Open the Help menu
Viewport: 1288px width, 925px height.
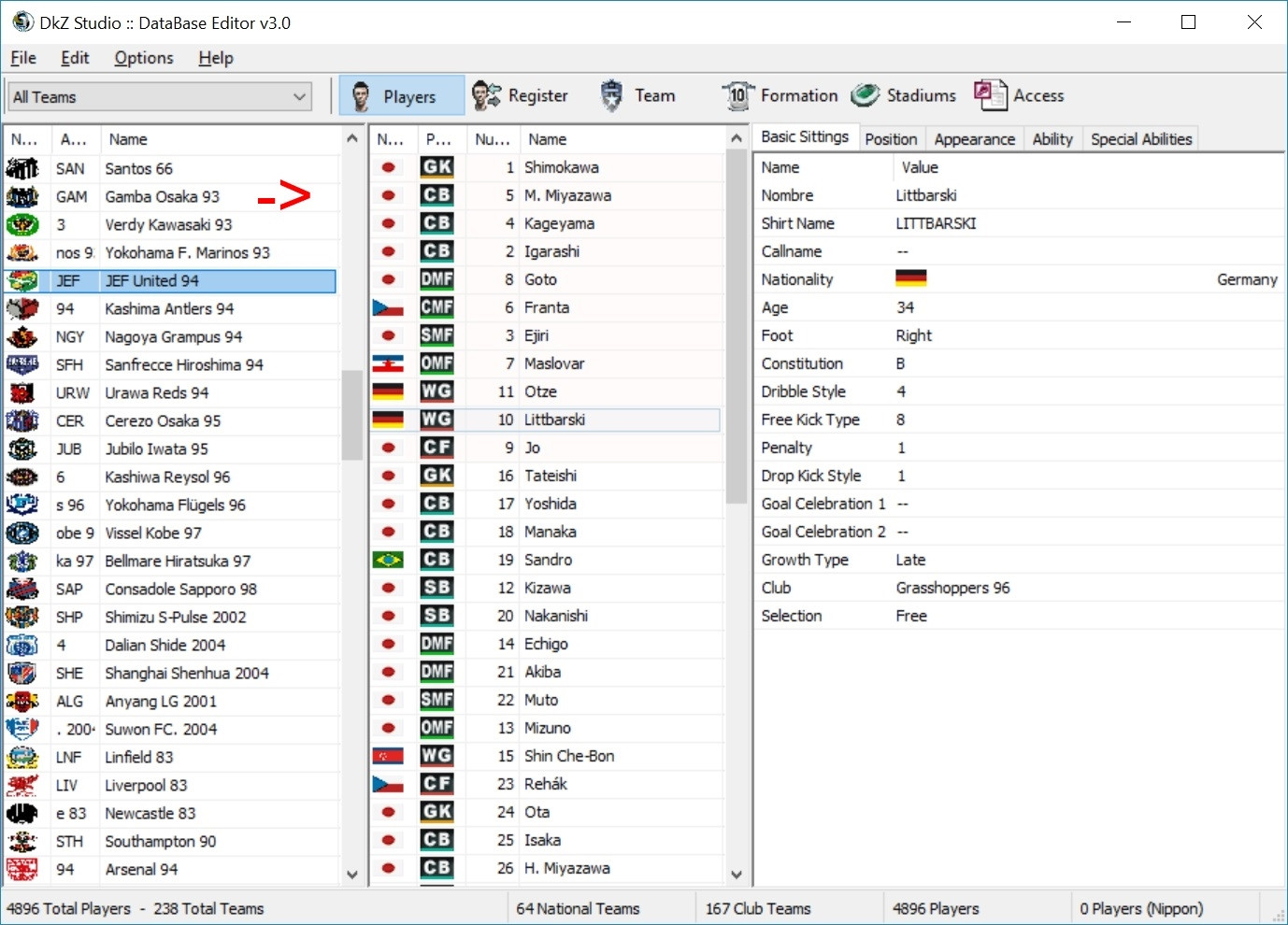click(216, 58)
